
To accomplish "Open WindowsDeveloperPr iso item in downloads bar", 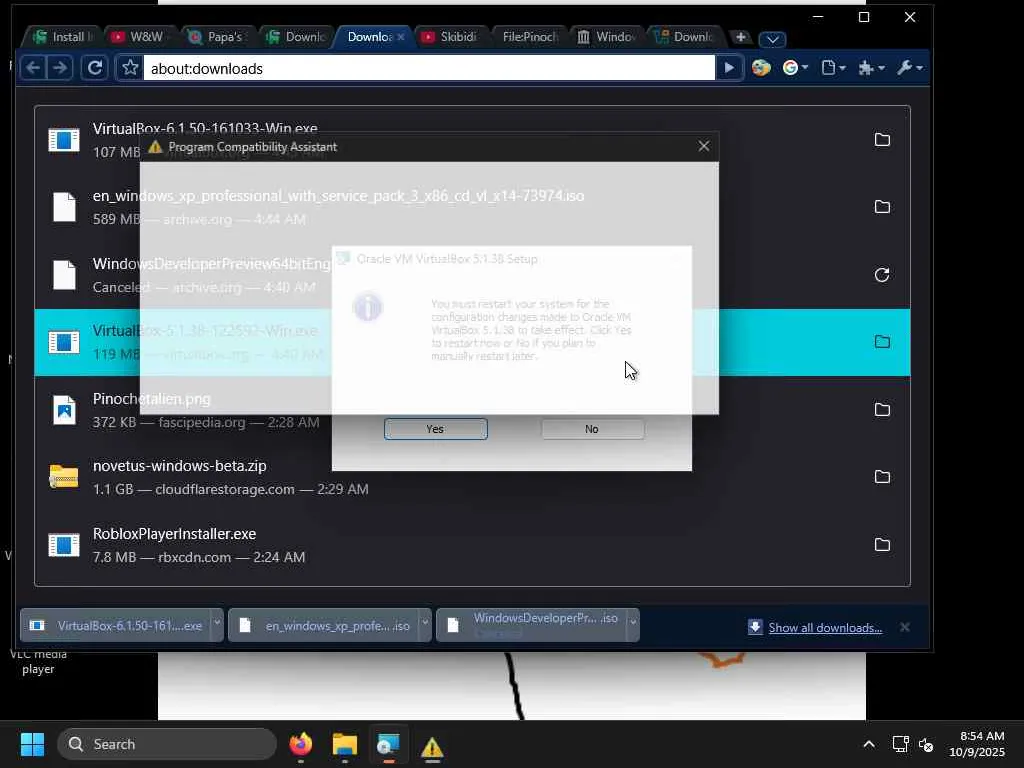I will [532, 626].
